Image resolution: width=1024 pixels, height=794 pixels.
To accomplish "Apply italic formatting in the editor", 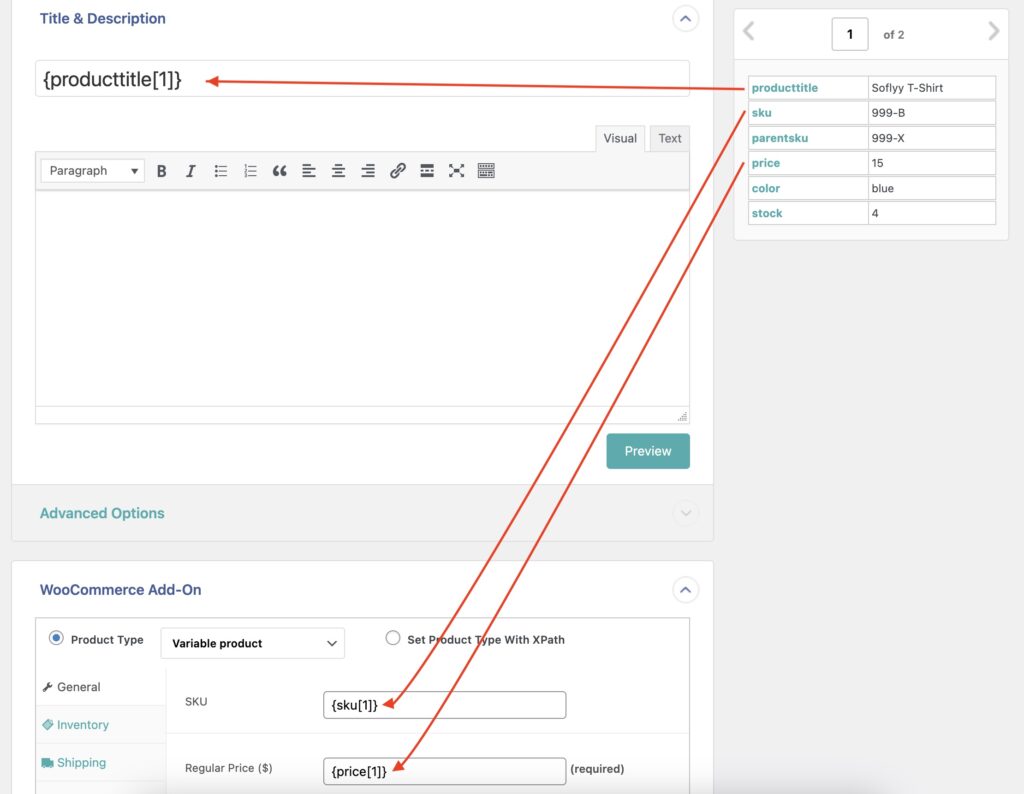I will (x=190, y=170).
